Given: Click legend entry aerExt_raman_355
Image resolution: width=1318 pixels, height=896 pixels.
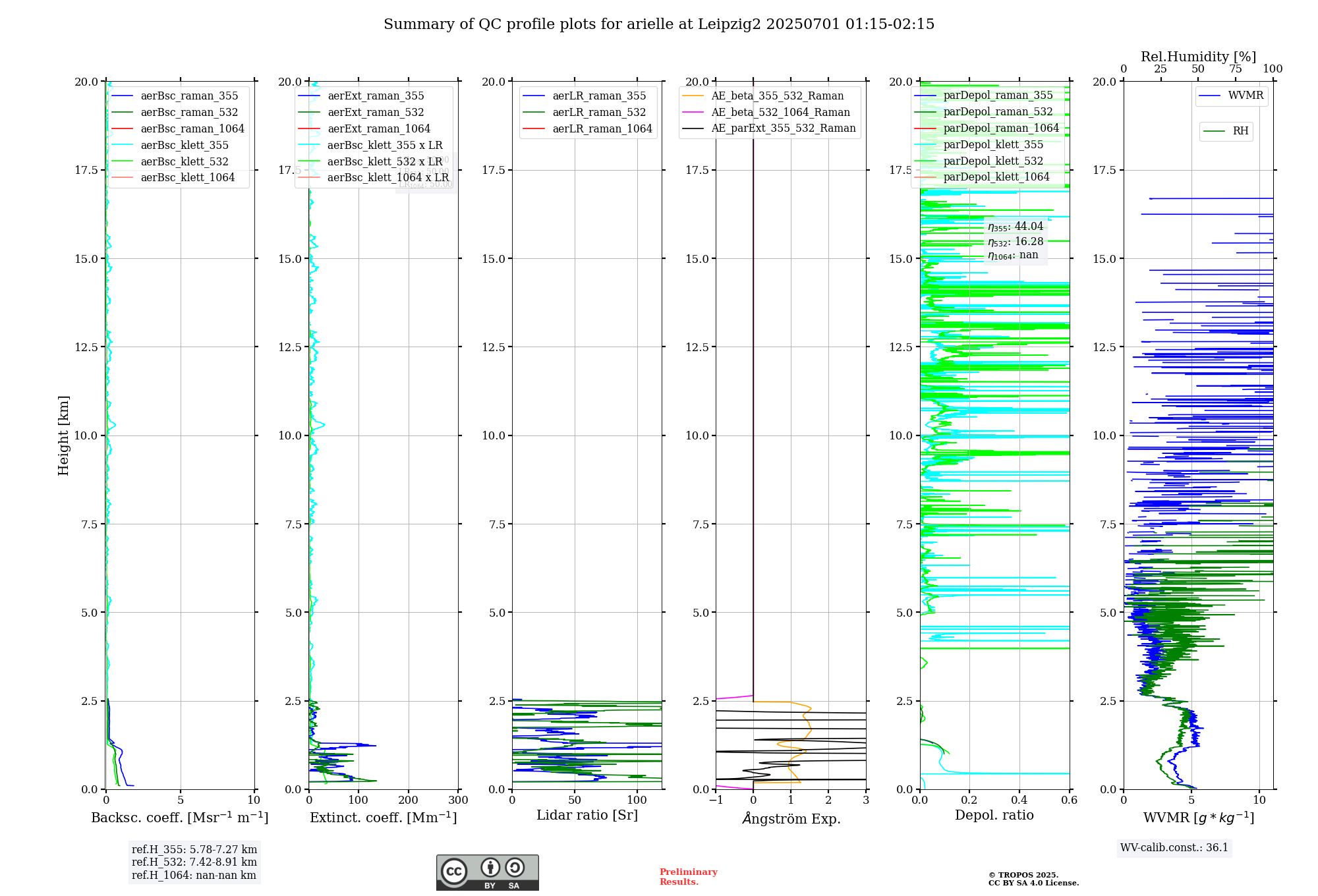Looking at the screenshot, I should 362,96.
